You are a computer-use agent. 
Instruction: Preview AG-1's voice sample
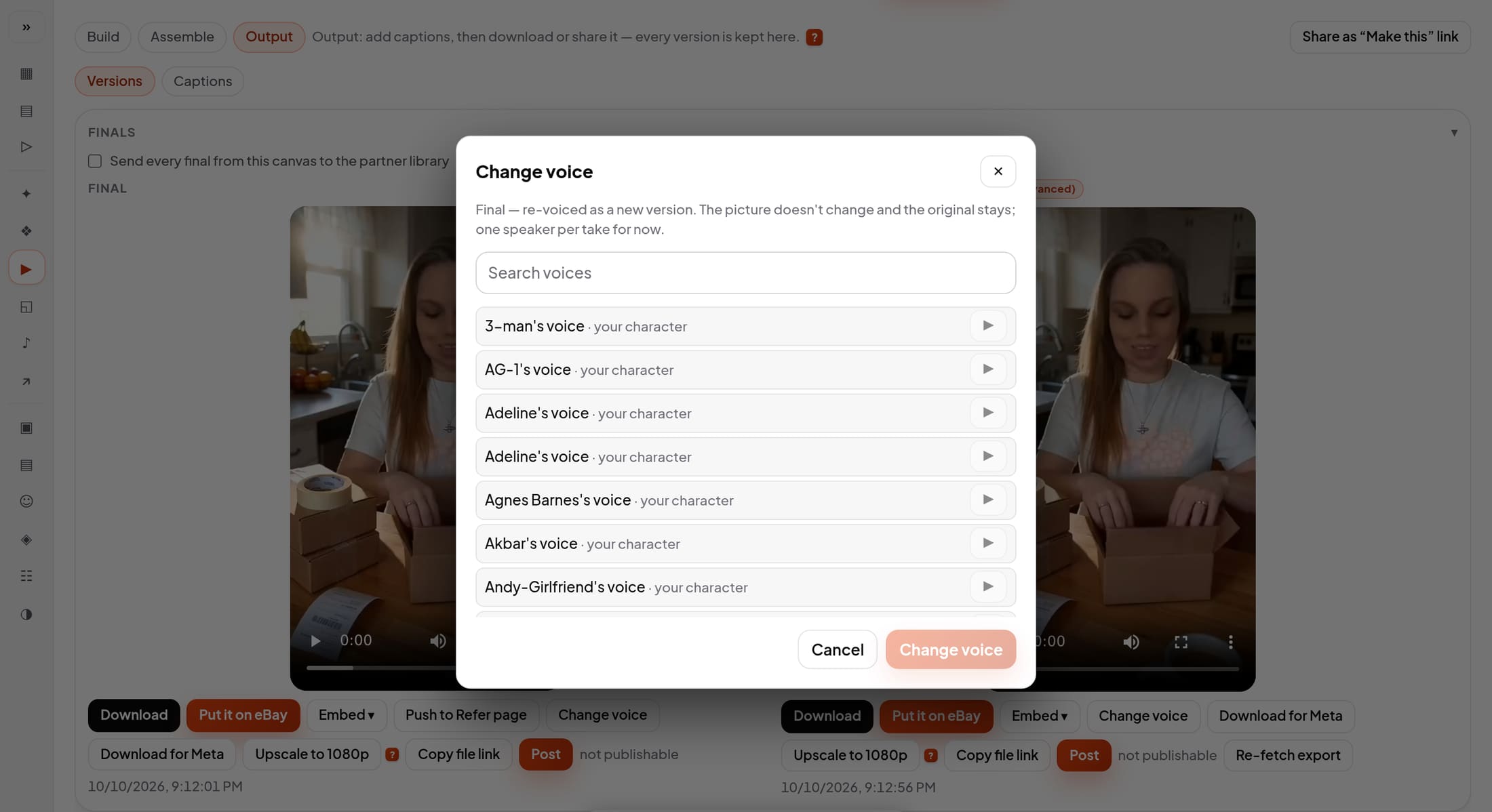pos(988,369)
